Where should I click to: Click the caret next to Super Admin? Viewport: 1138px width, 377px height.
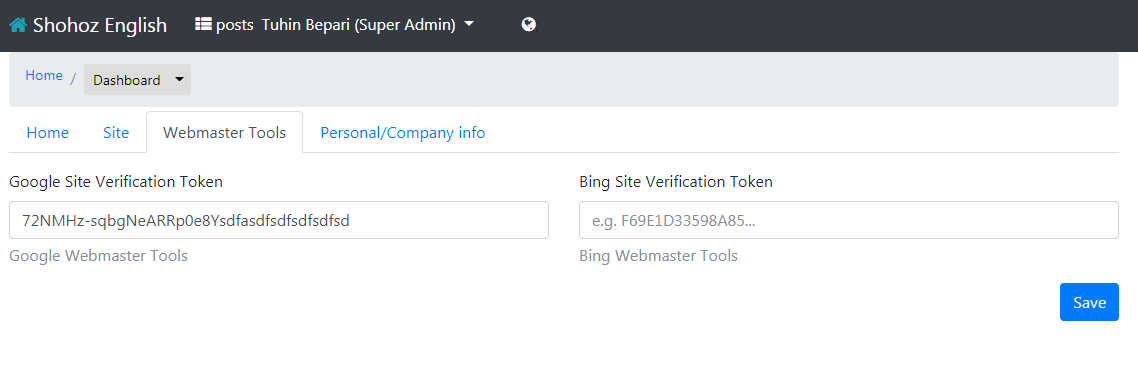(469, 24)
